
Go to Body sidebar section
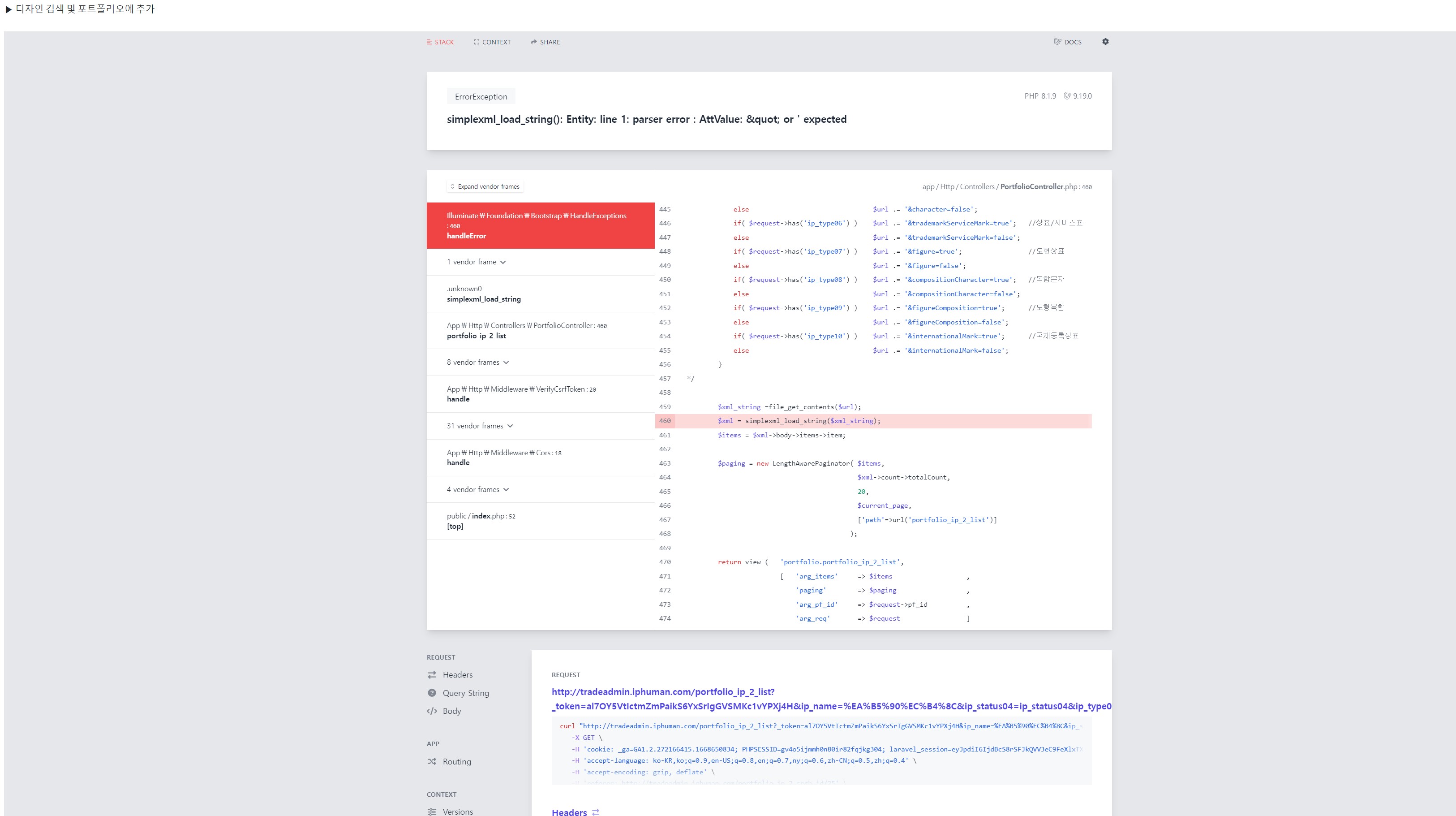pos(451,711)
